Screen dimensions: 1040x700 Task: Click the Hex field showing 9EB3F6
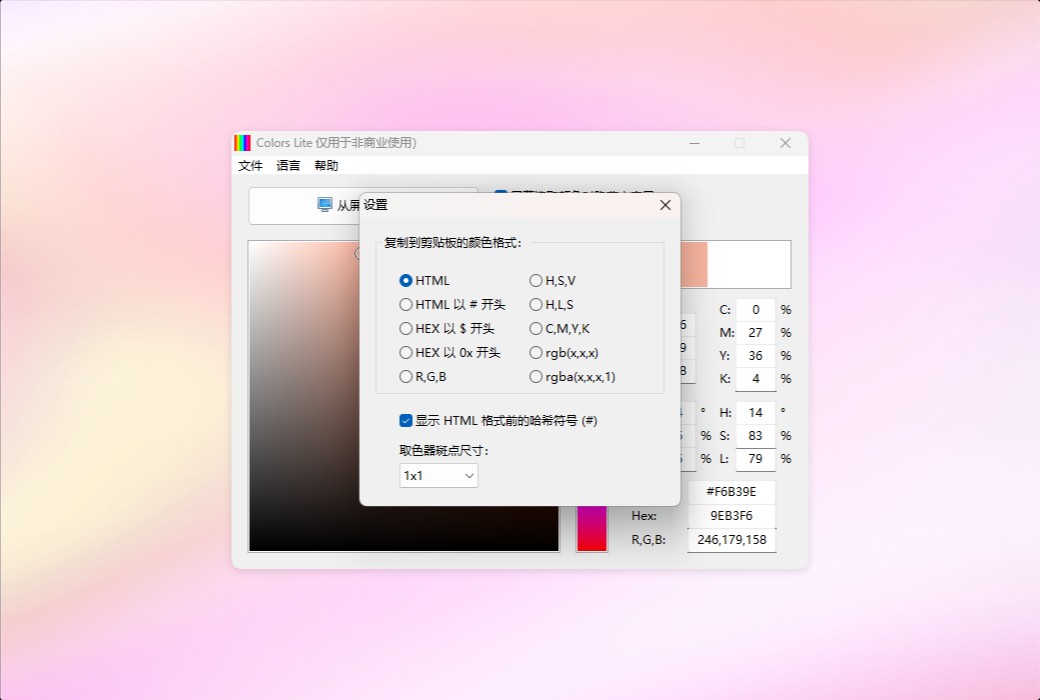731,515
